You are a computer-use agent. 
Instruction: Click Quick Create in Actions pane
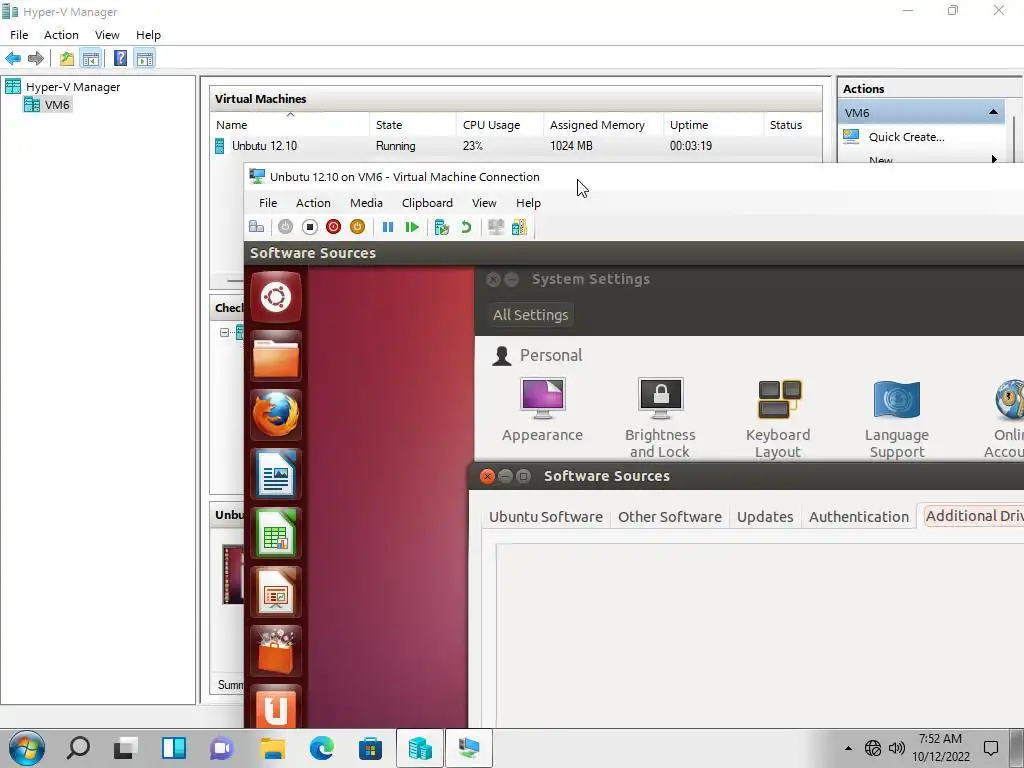point(906,136)
